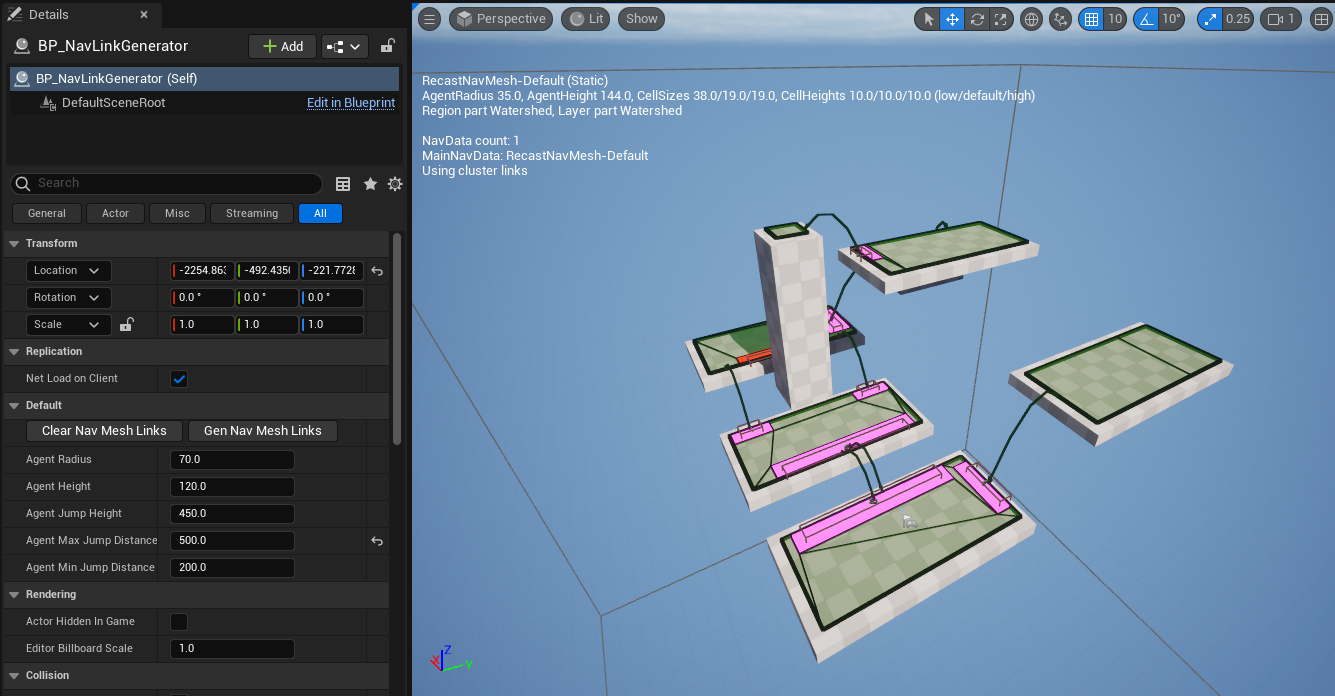Select the General filter tab
This screenshot has height=696, width=1335.
(47, 213)
